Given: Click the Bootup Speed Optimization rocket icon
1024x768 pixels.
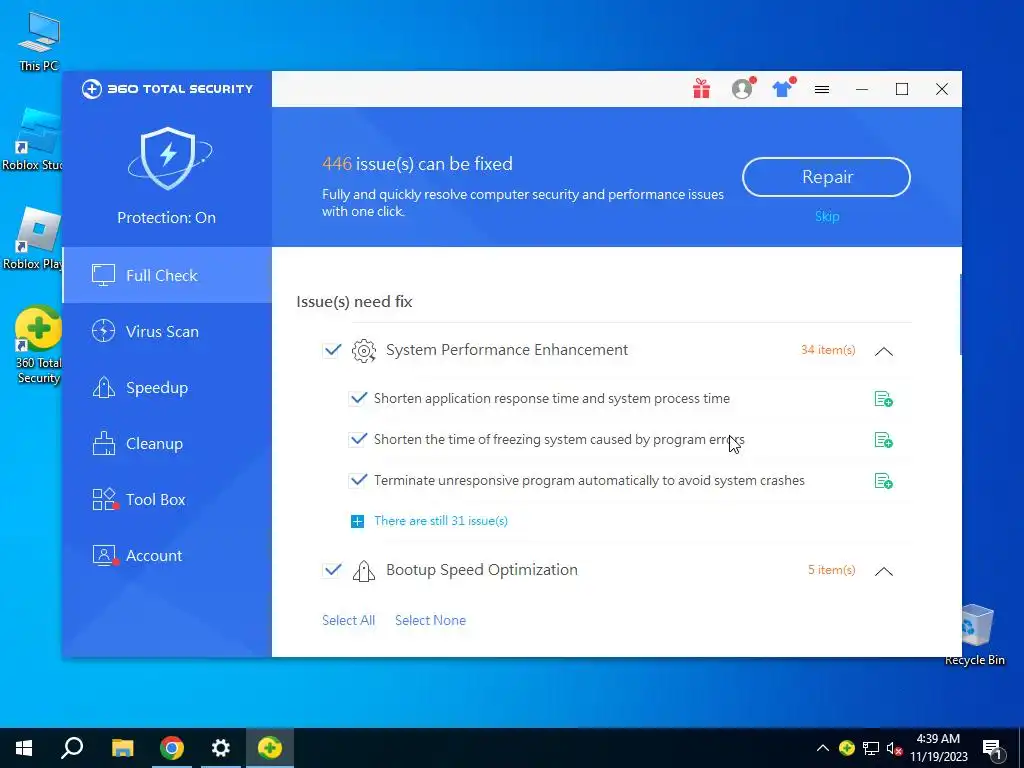Looking at the screenshot, I should pos(364,571).
